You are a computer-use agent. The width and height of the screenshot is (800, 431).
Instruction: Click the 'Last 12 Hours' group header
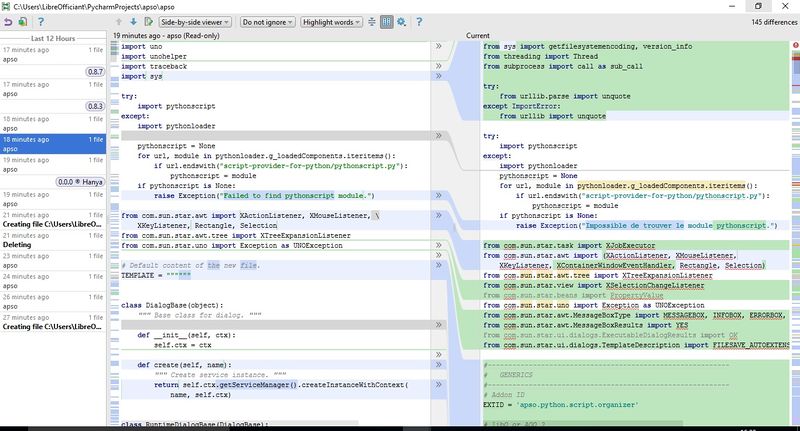coord(53,38)
